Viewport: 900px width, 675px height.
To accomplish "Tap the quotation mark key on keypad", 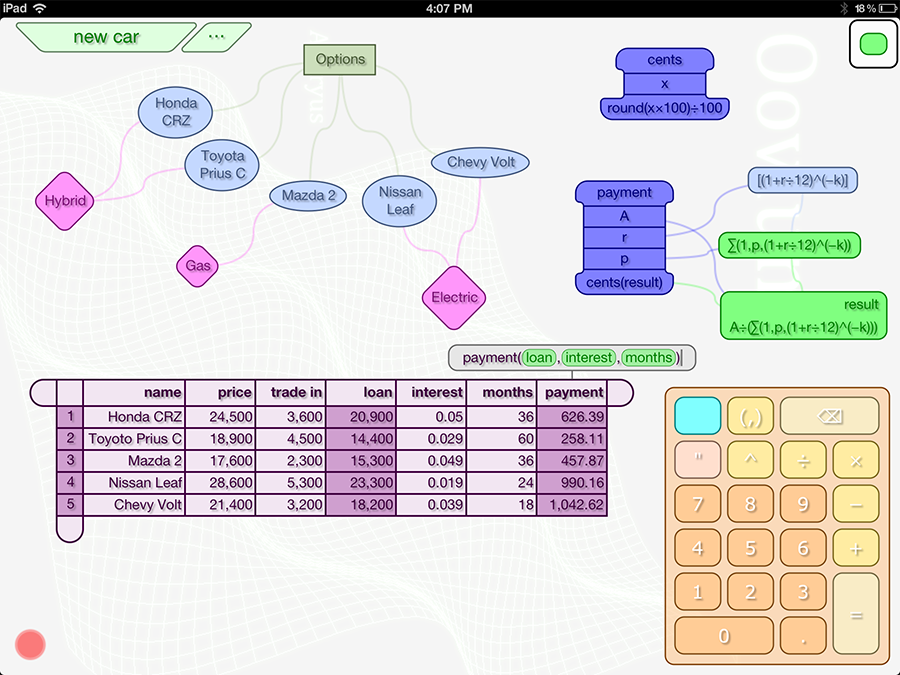I will pyautogui.click(x=697, y=460).
